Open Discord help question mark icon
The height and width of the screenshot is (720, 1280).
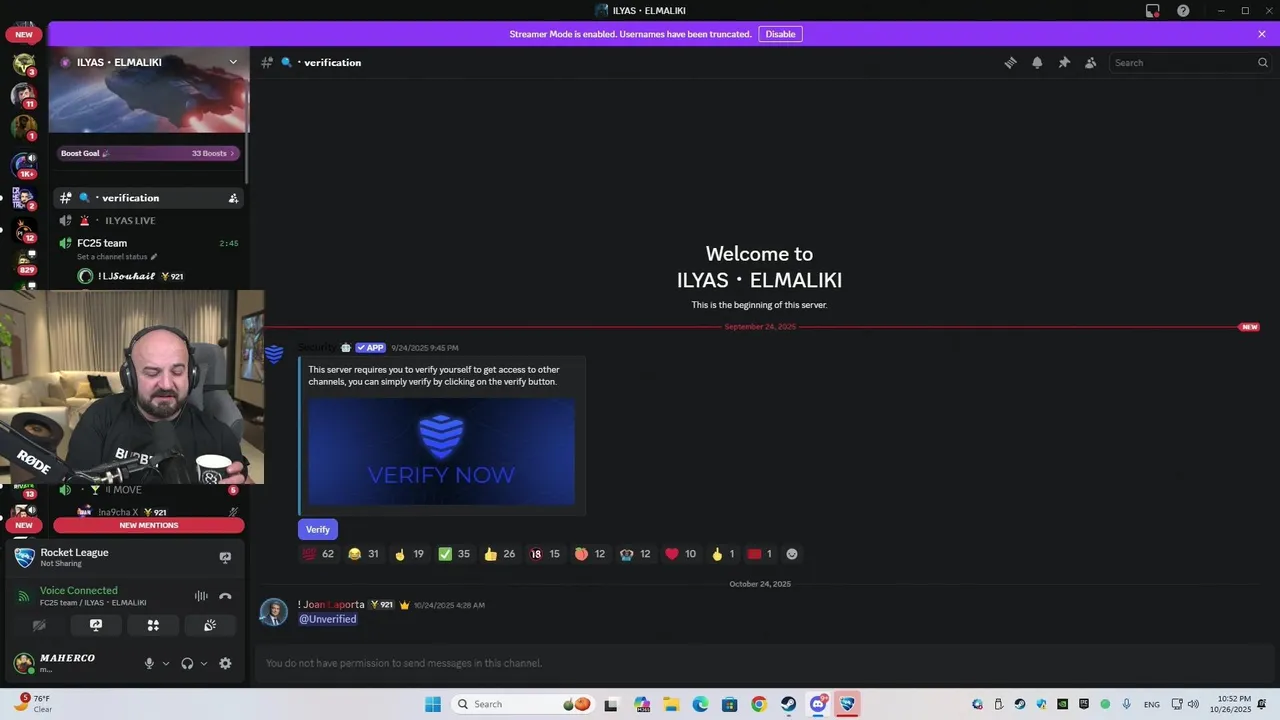click(x=1183, y=11)
